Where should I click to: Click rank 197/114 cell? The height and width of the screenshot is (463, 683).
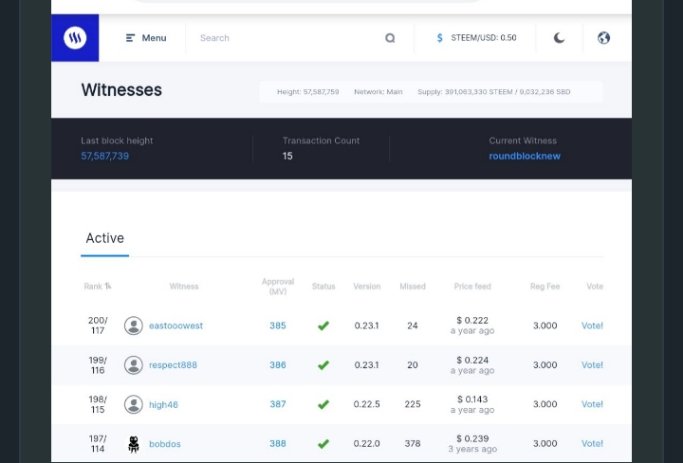pyautogui.click(x=98, y=443)
